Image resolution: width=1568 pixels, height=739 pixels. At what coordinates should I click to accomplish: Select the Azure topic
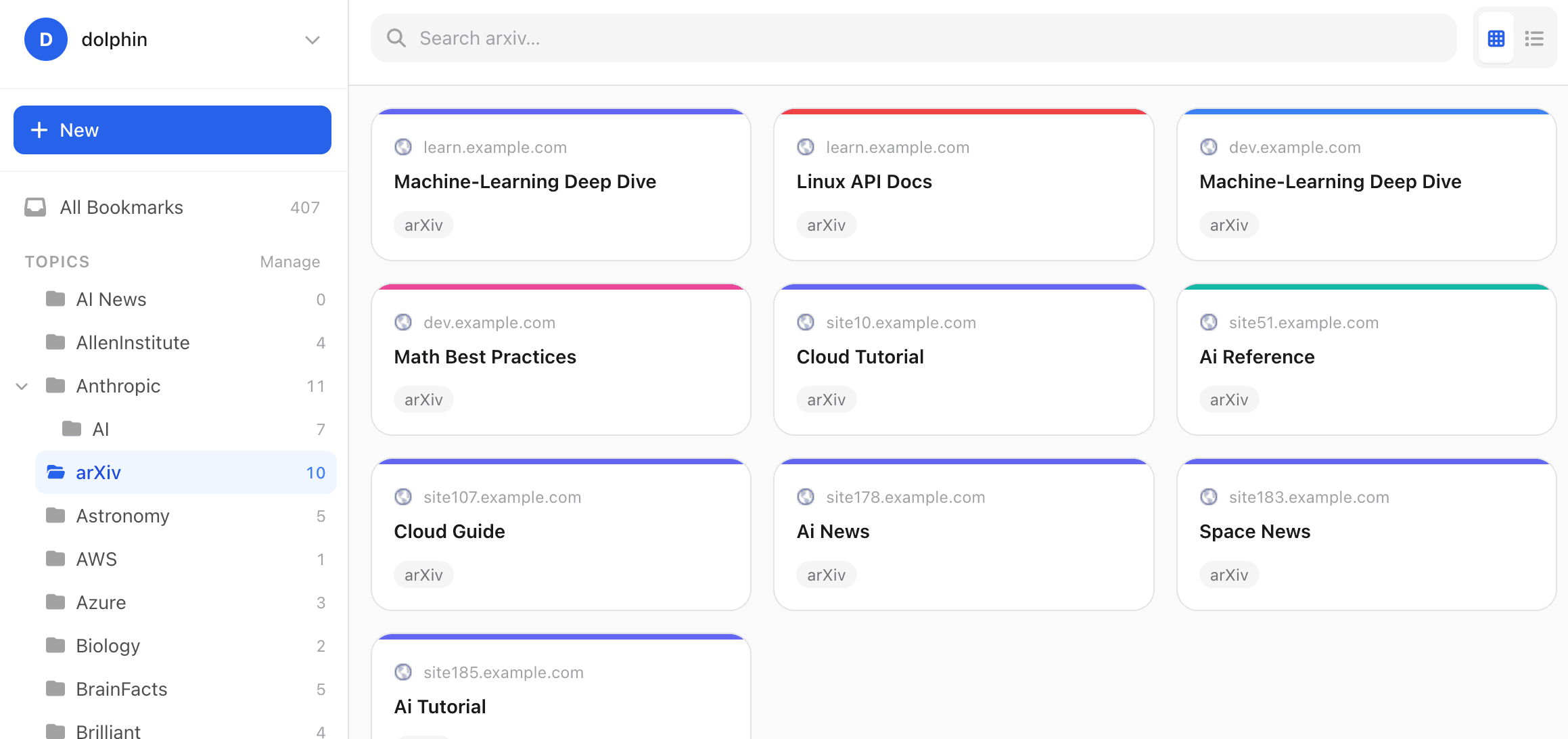[x=186, y=603]
